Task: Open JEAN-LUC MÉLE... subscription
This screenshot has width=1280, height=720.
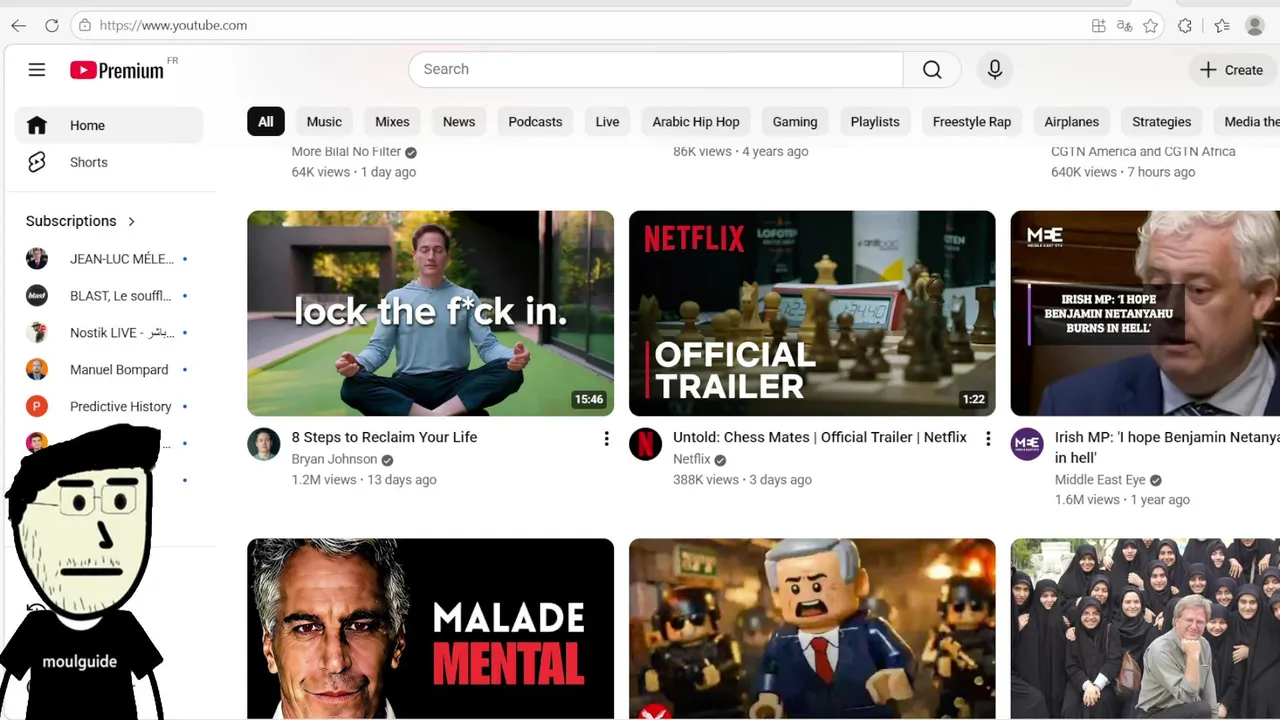Action: click(109, 259)
